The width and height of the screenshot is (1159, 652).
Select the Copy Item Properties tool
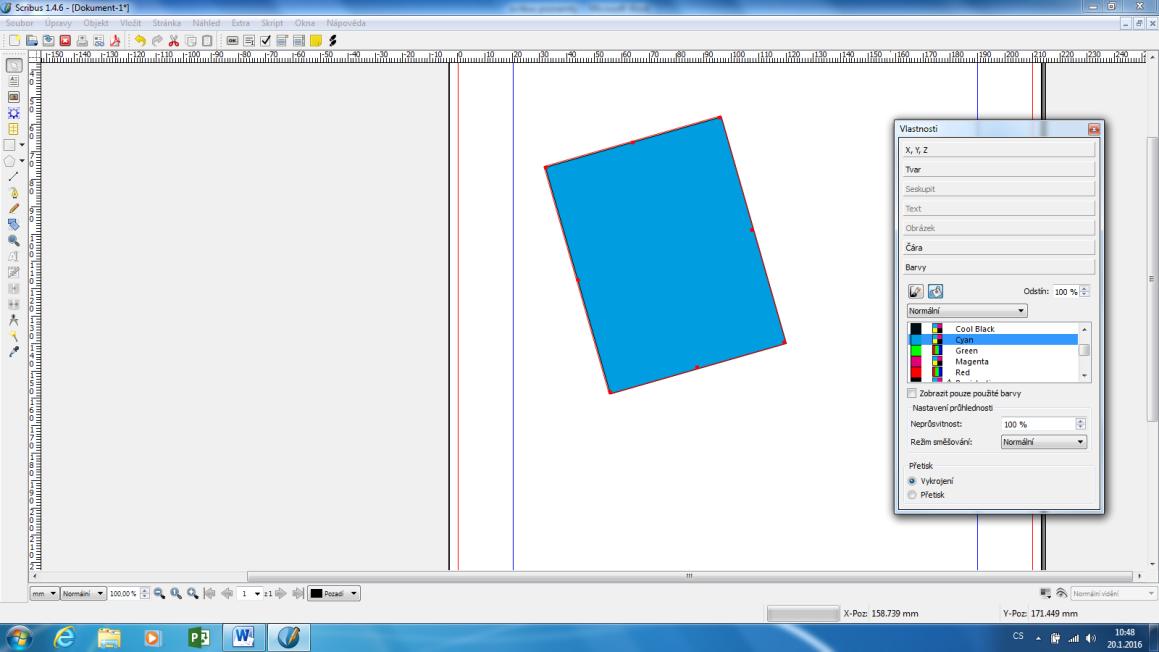pyautogui.click(x=13, y=336)
